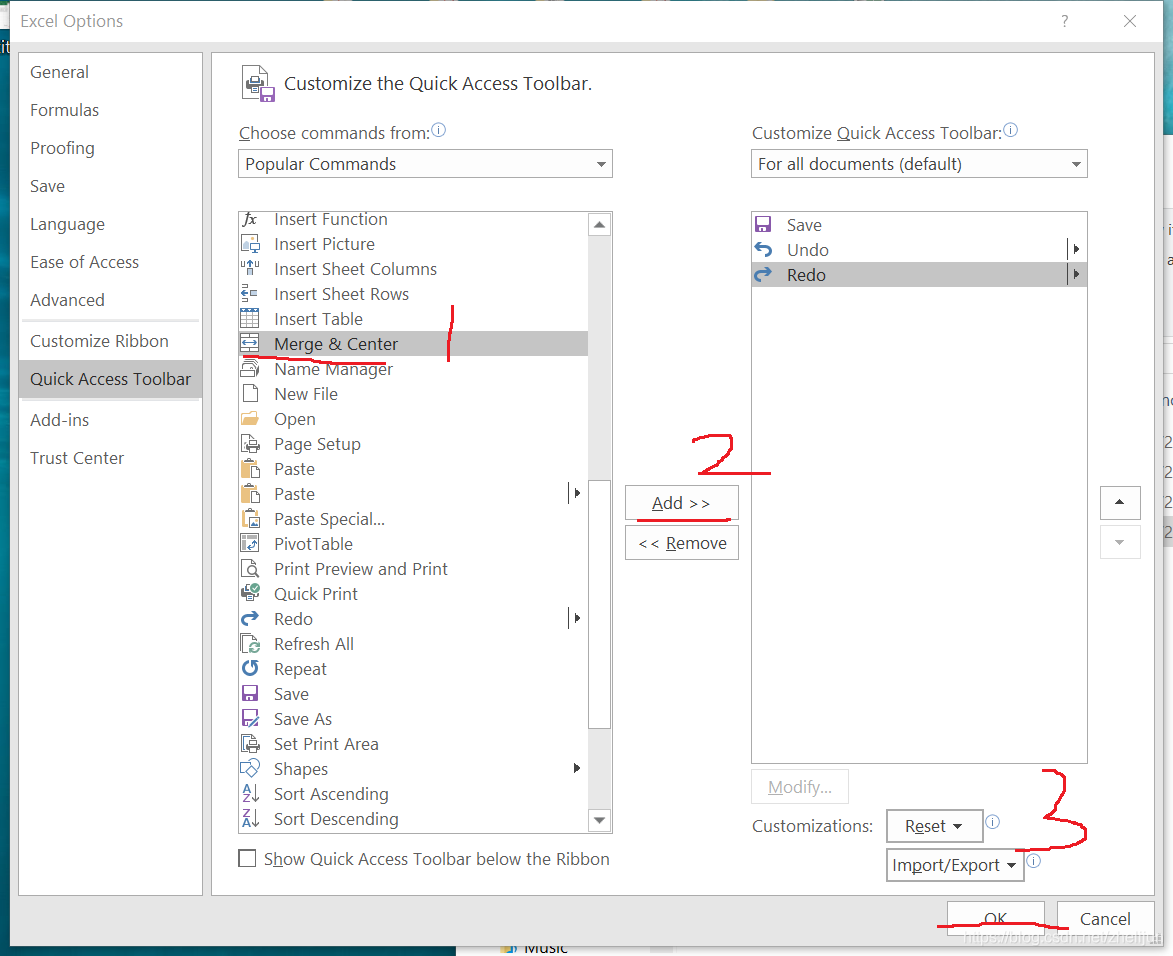Click the << Remove button
The height and width of the screenshot is (956, 1173).
coord(682,543)
